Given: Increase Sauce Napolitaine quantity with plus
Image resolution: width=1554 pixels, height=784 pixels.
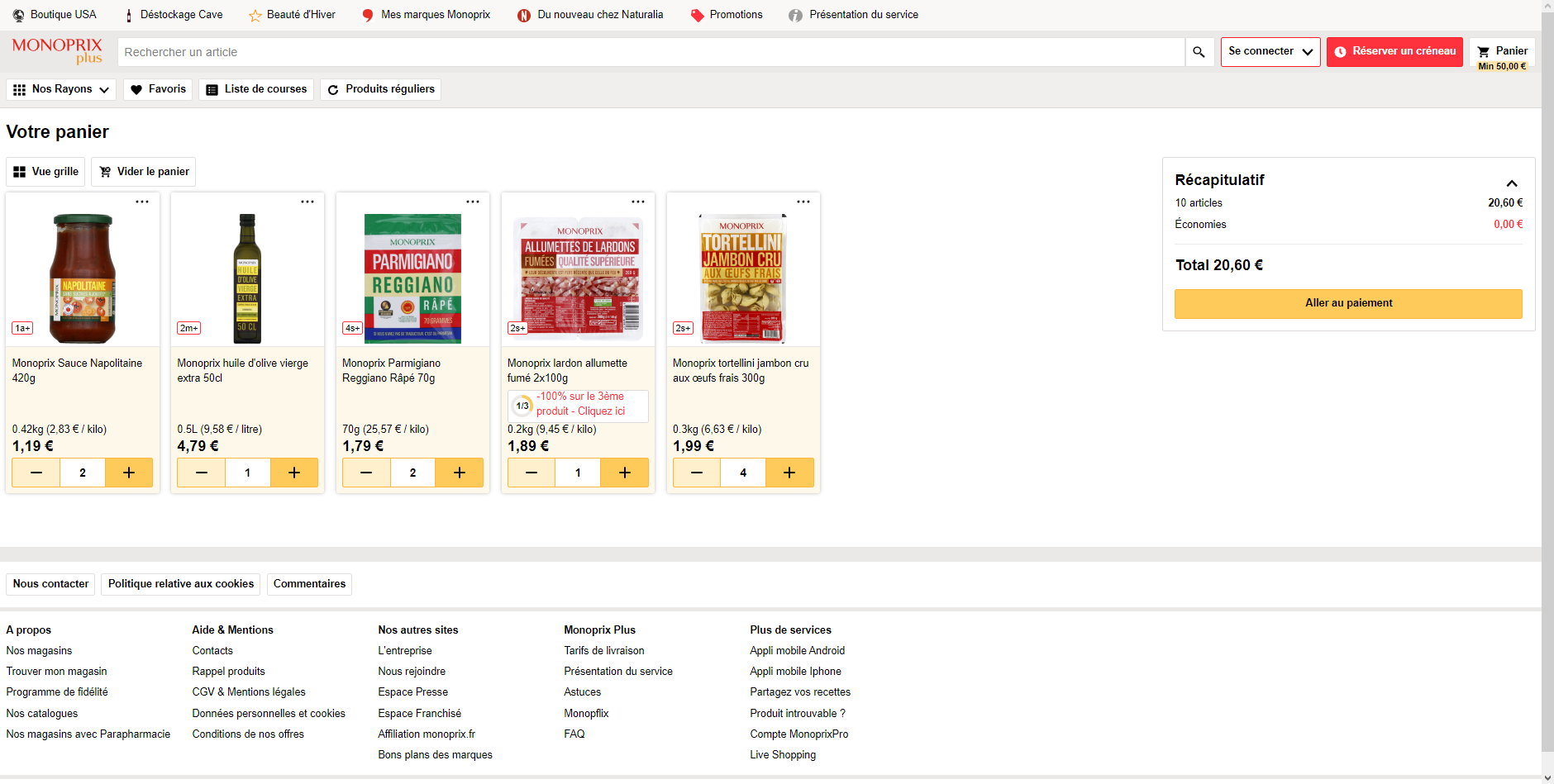Looking at the screenshot, I should (x=129, y=473).
